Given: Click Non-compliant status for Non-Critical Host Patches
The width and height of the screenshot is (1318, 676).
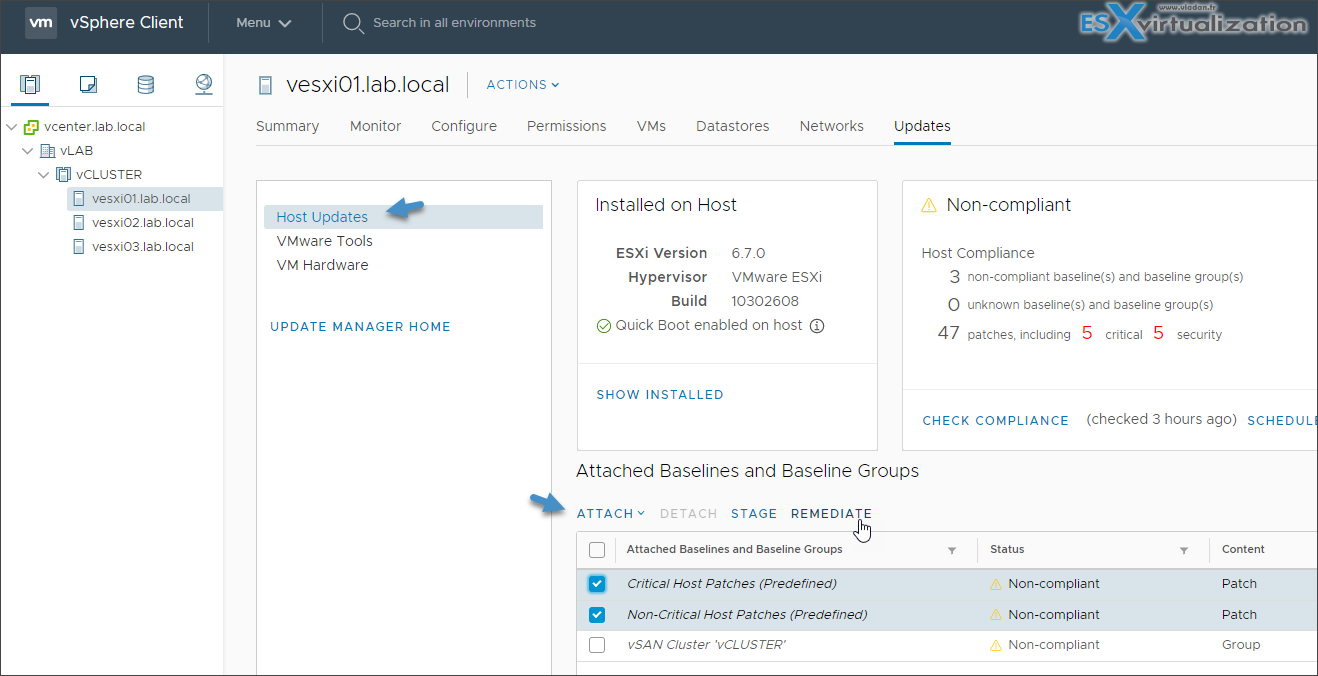Looking at the screenshot, I should click(1054, 615).
